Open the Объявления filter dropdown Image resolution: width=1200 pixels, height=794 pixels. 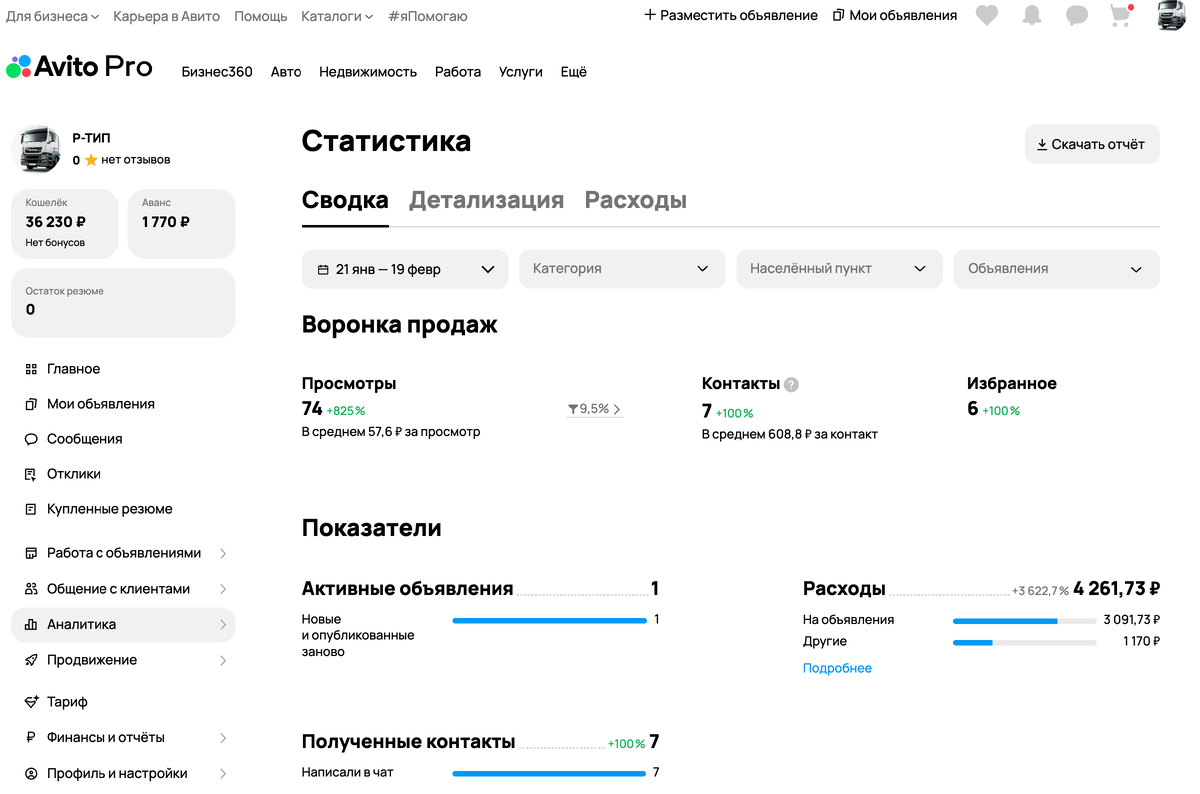click(1057, 269)
